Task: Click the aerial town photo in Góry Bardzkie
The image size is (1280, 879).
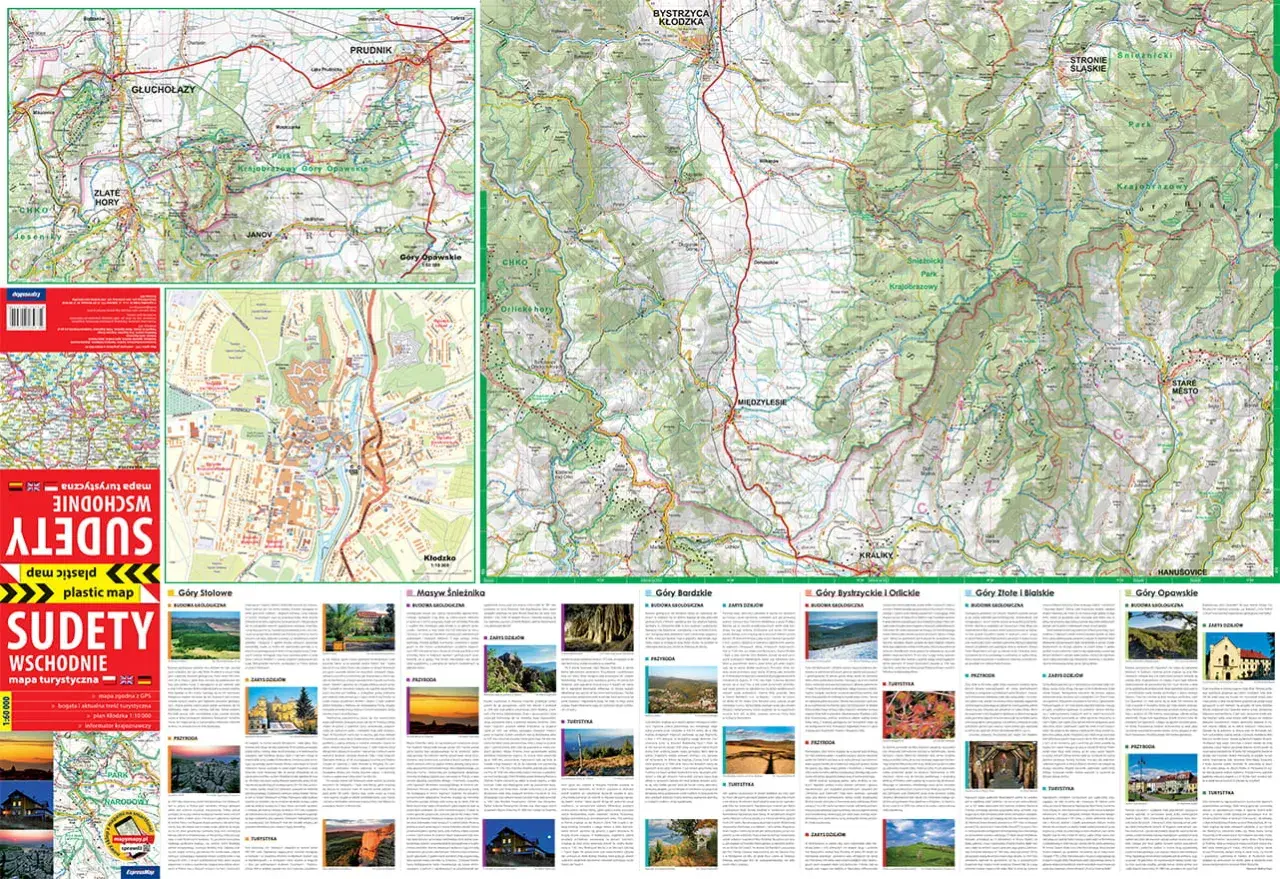Action: click(x=682, y=690)
